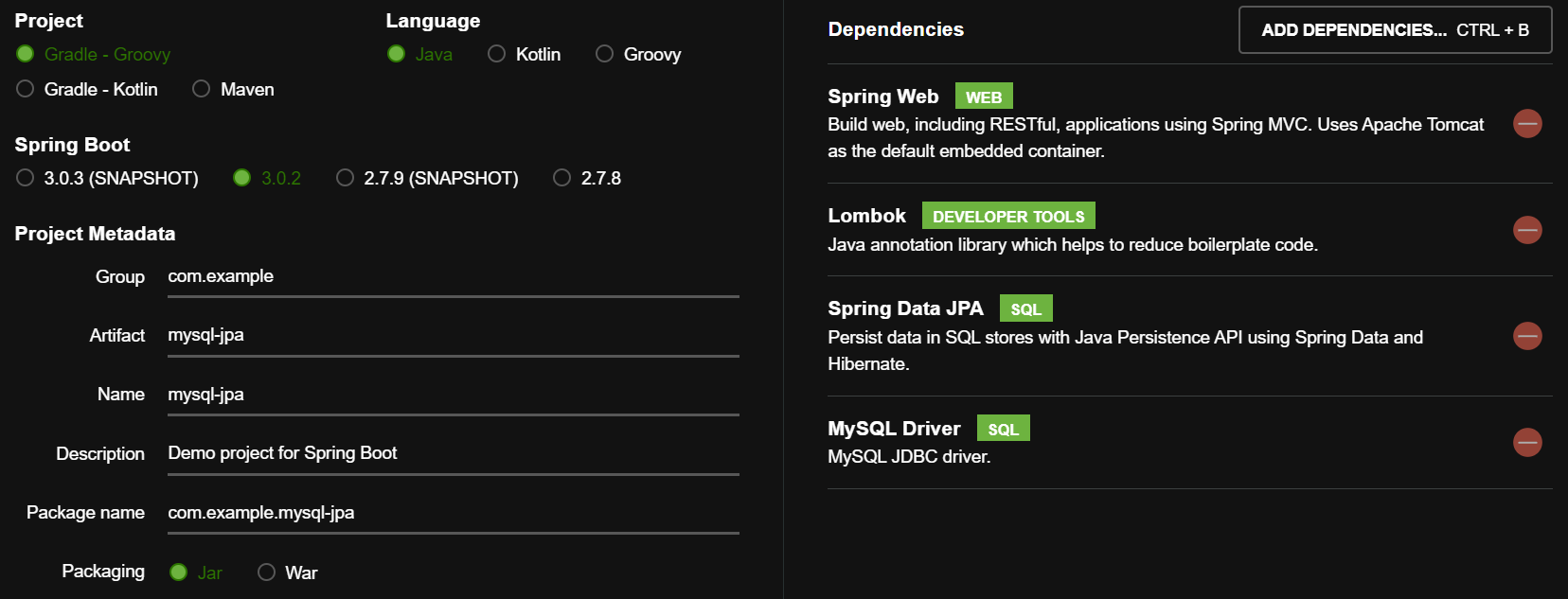Click the Group input field
This screenshot has width=1568, height=599.
click(x=454, y=277)
